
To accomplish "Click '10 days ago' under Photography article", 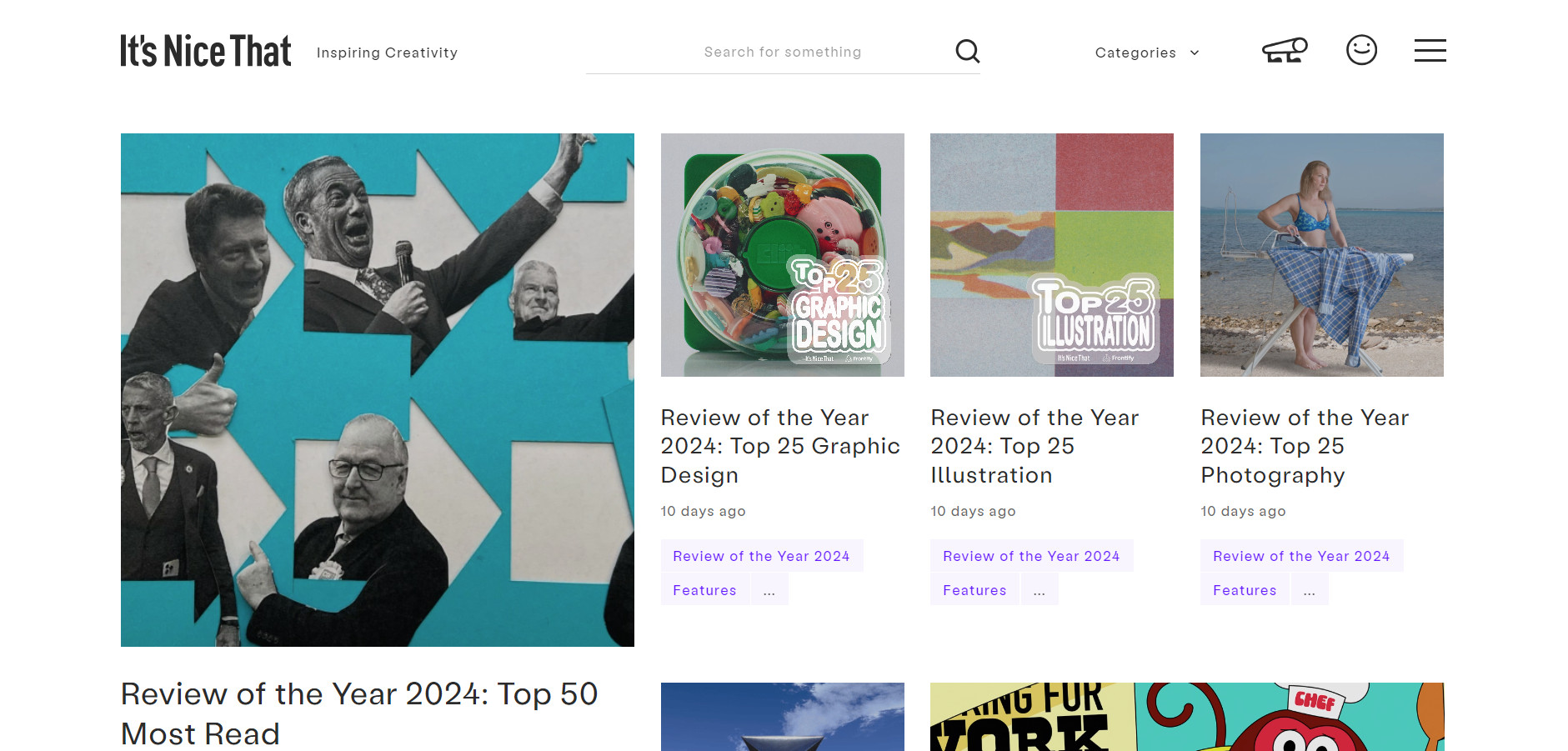I will click(x=1243, y=511).
